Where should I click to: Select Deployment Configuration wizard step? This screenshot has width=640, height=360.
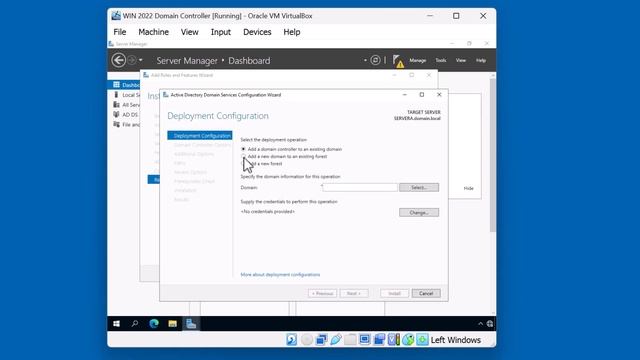coord(200,136)
